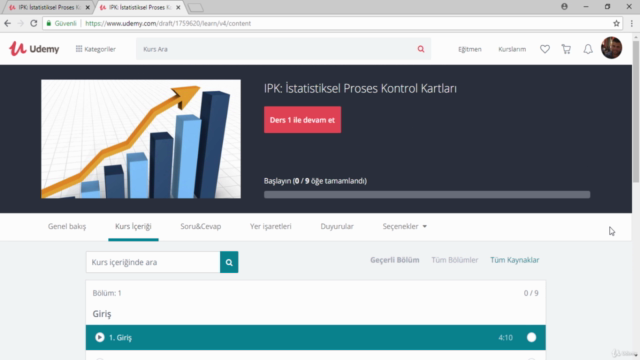Viewport: 640px width, 360px height.
Task: Switch to the Soru&Cevap tab
Action: click(201, 226)
